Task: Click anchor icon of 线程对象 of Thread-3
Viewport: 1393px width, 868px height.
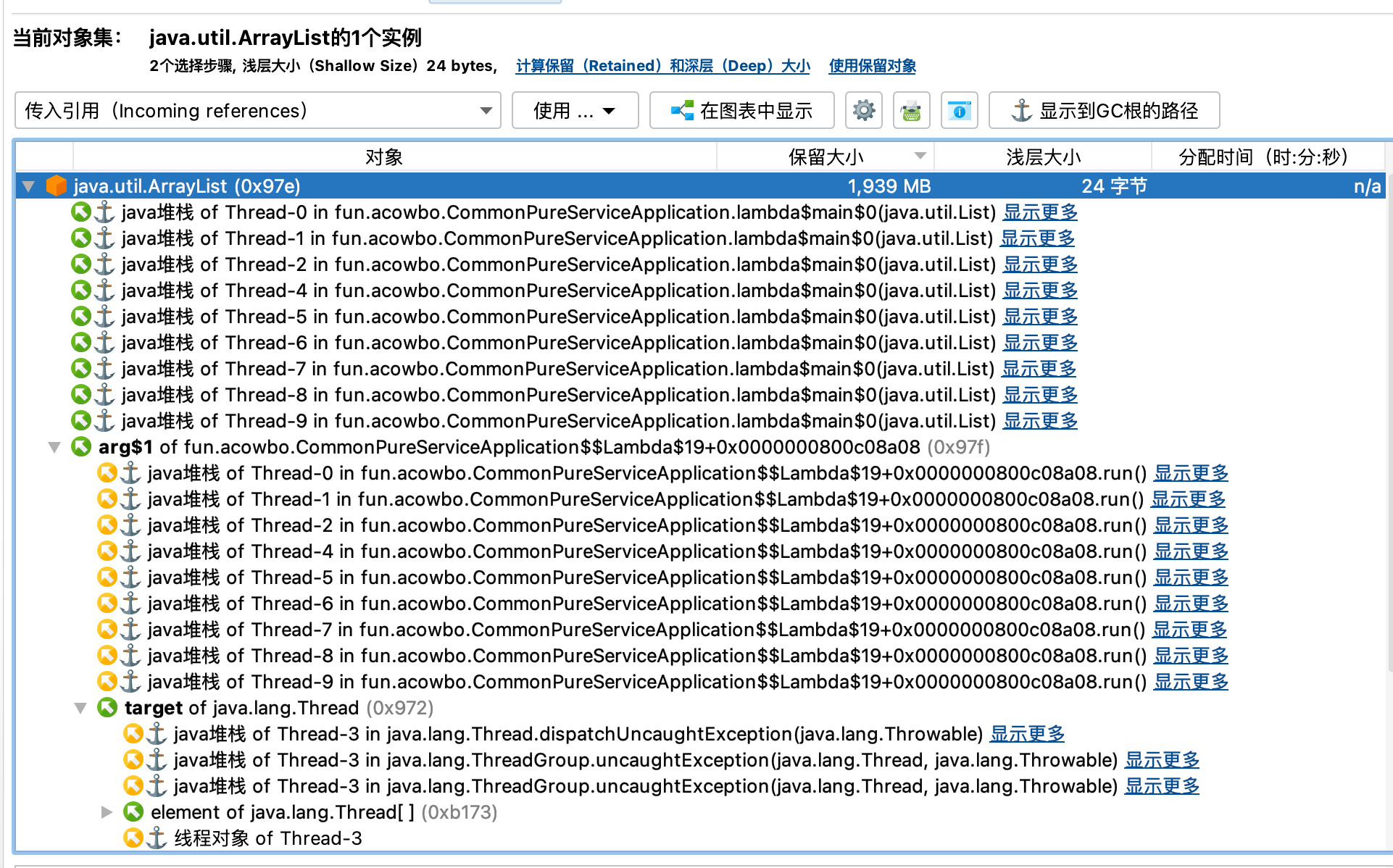Action: tap(157, 838)
